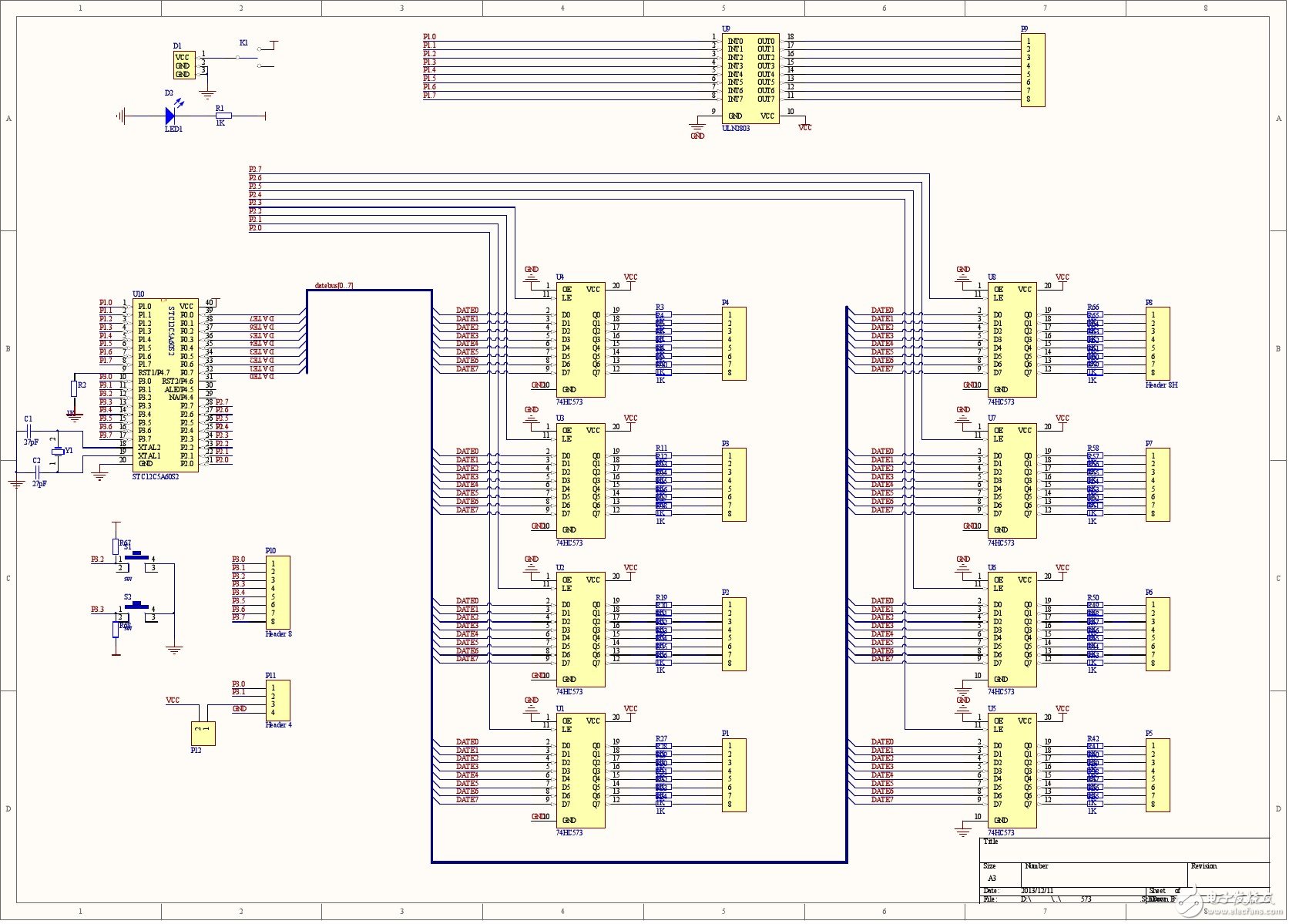Image resolution: width=1289 pixels, height=924 pixels.
Task: Select the P9 output header connector
Action: (x=1032, y=70)
